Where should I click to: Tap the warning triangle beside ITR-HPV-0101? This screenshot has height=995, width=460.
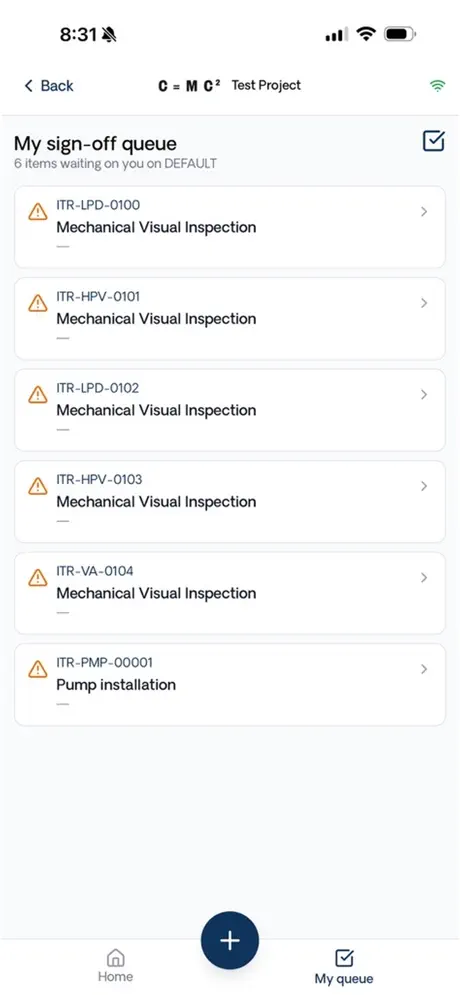coord(38,303)
